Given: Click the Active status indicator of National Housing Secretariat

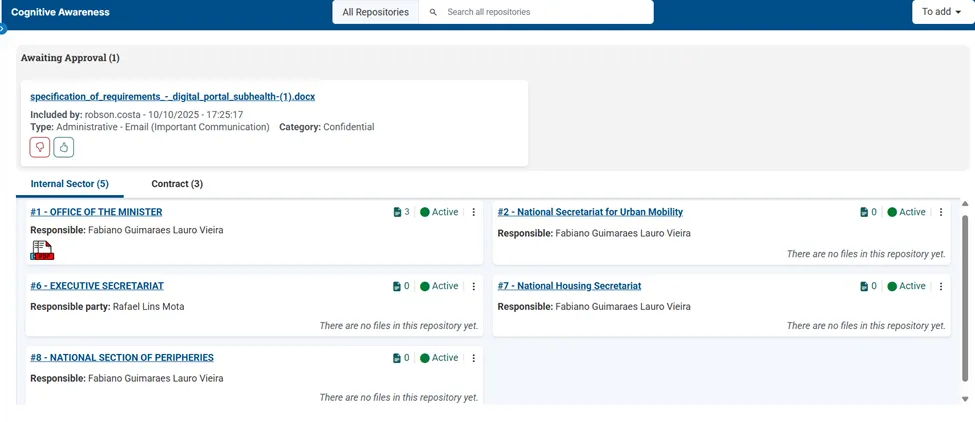Looking at the screenshot, I should 907,286.
